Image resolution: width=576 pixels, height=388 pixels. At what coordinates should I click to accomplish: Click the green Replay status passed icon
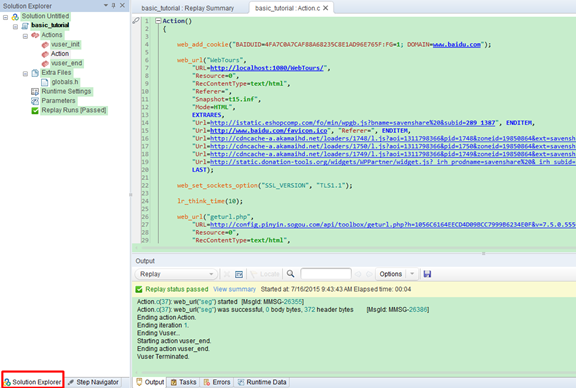coord(139,290)
